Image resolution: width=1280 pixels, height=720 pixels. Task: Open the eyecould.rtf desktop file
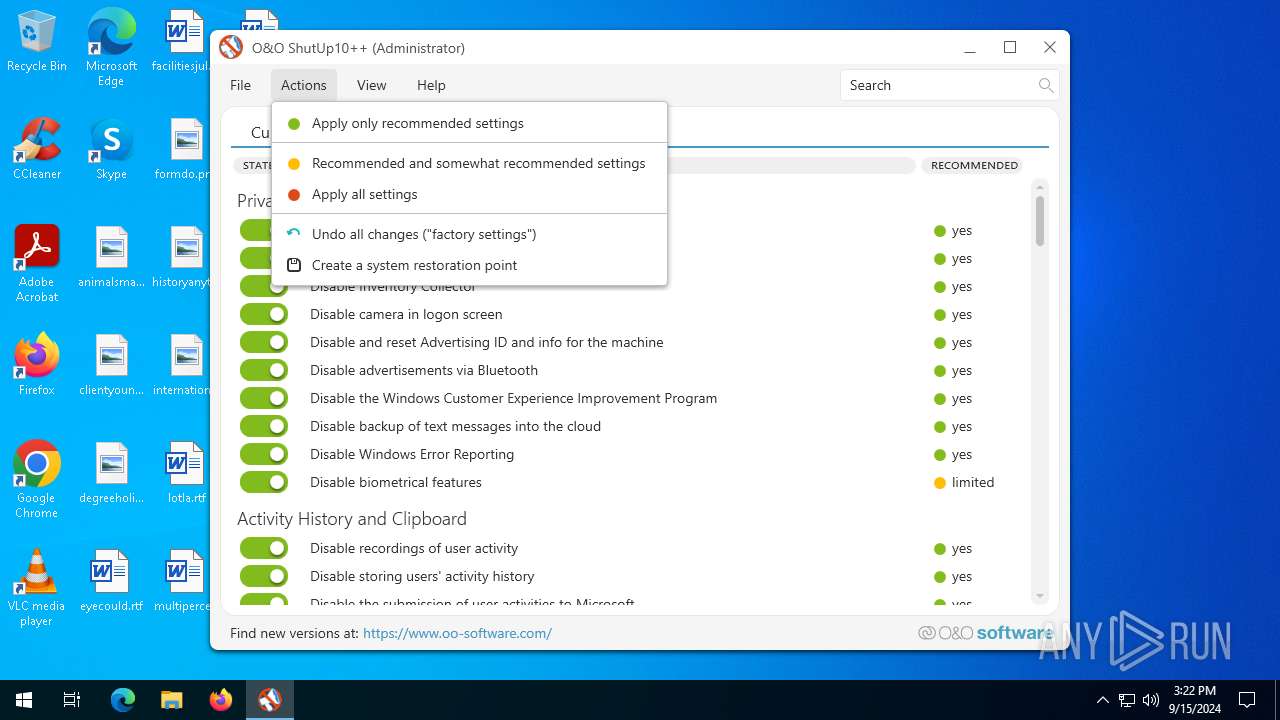coord(111,582)
